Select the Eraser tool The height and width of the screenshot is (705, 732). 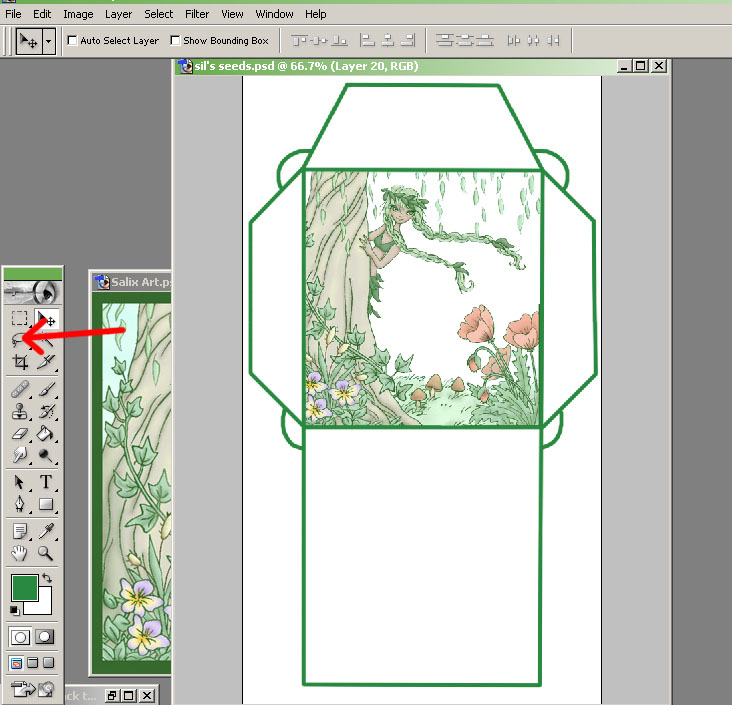pos(20,434)
